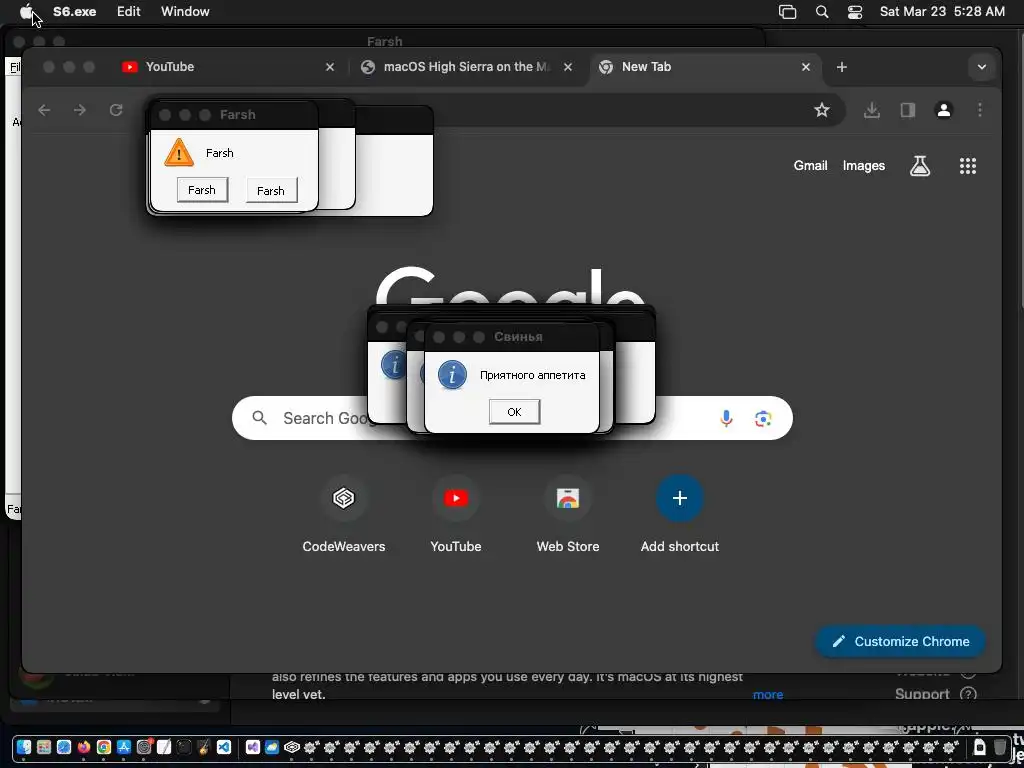This screenshot has height=768, width=1024.
Task: Click Add shortcut
Action: pos(680,514)
